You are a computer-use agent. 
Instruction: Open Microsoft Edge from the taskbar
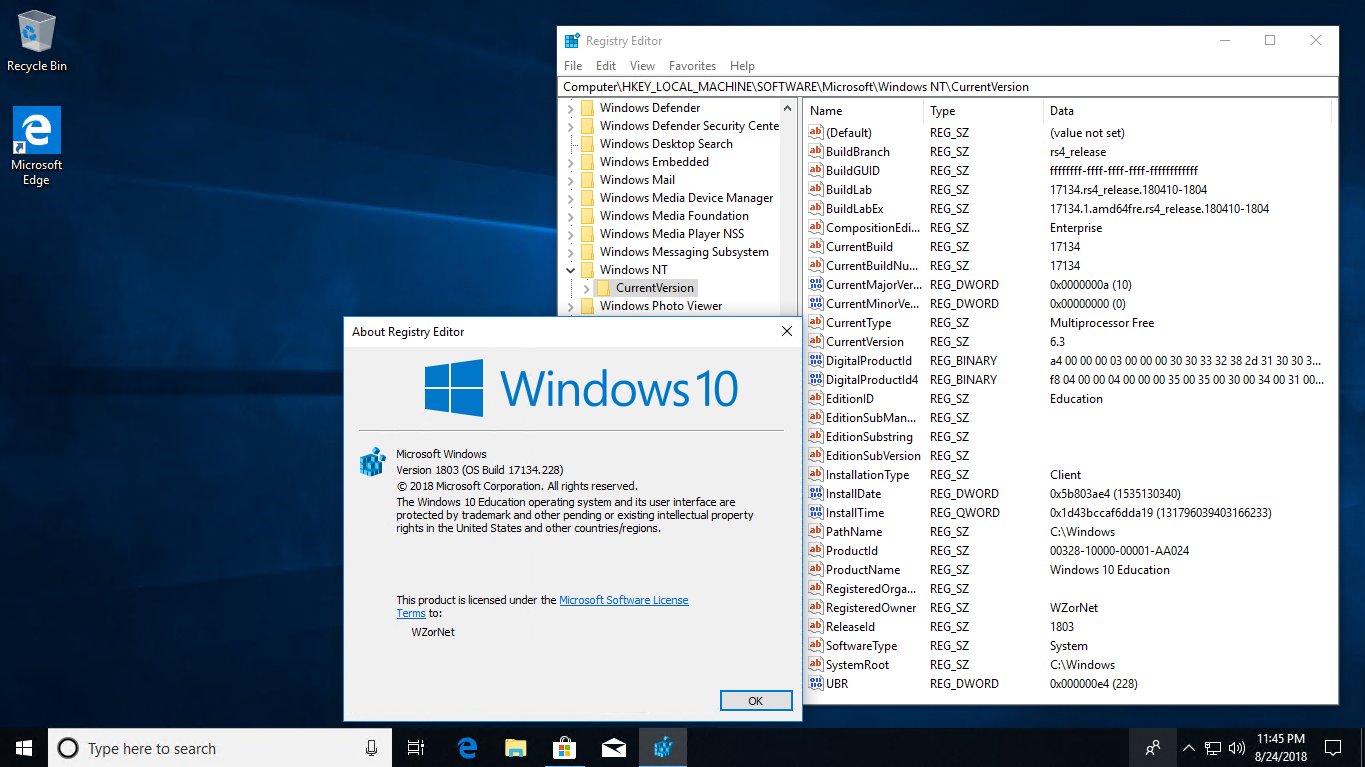point(466,747)
